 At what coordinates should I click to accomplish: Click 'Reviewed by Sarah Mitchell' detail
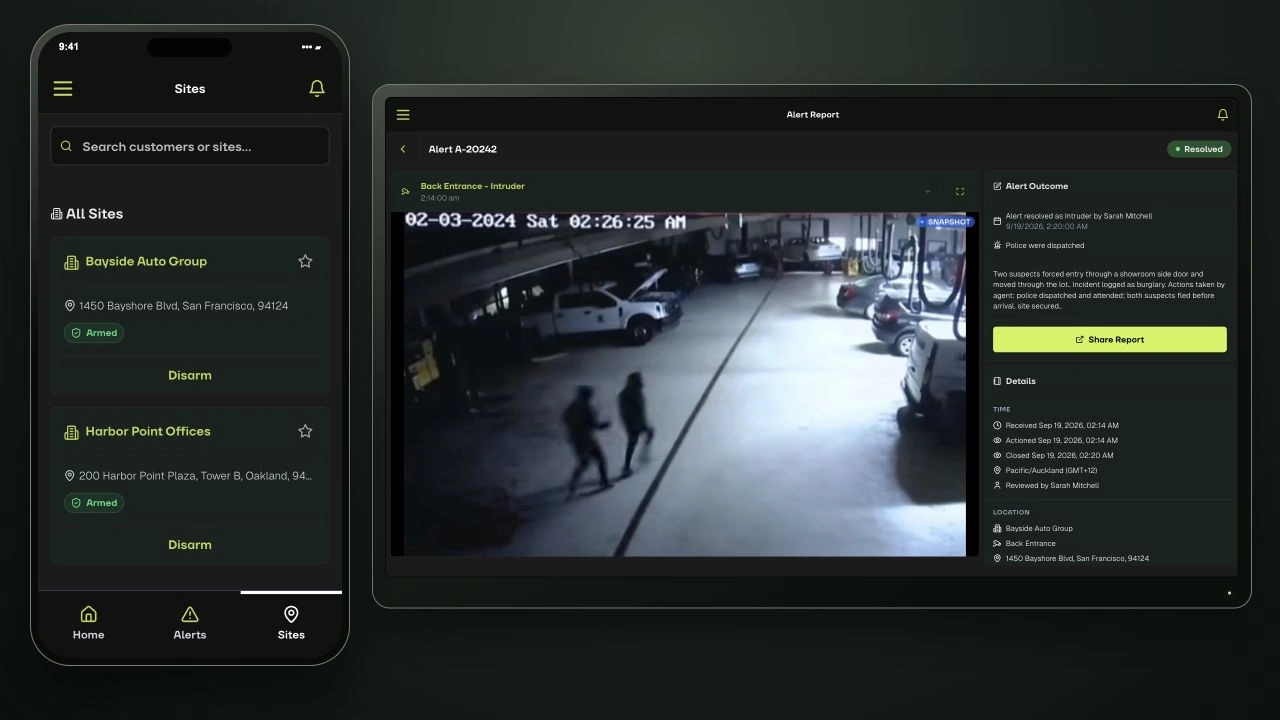coord(1052,485)
